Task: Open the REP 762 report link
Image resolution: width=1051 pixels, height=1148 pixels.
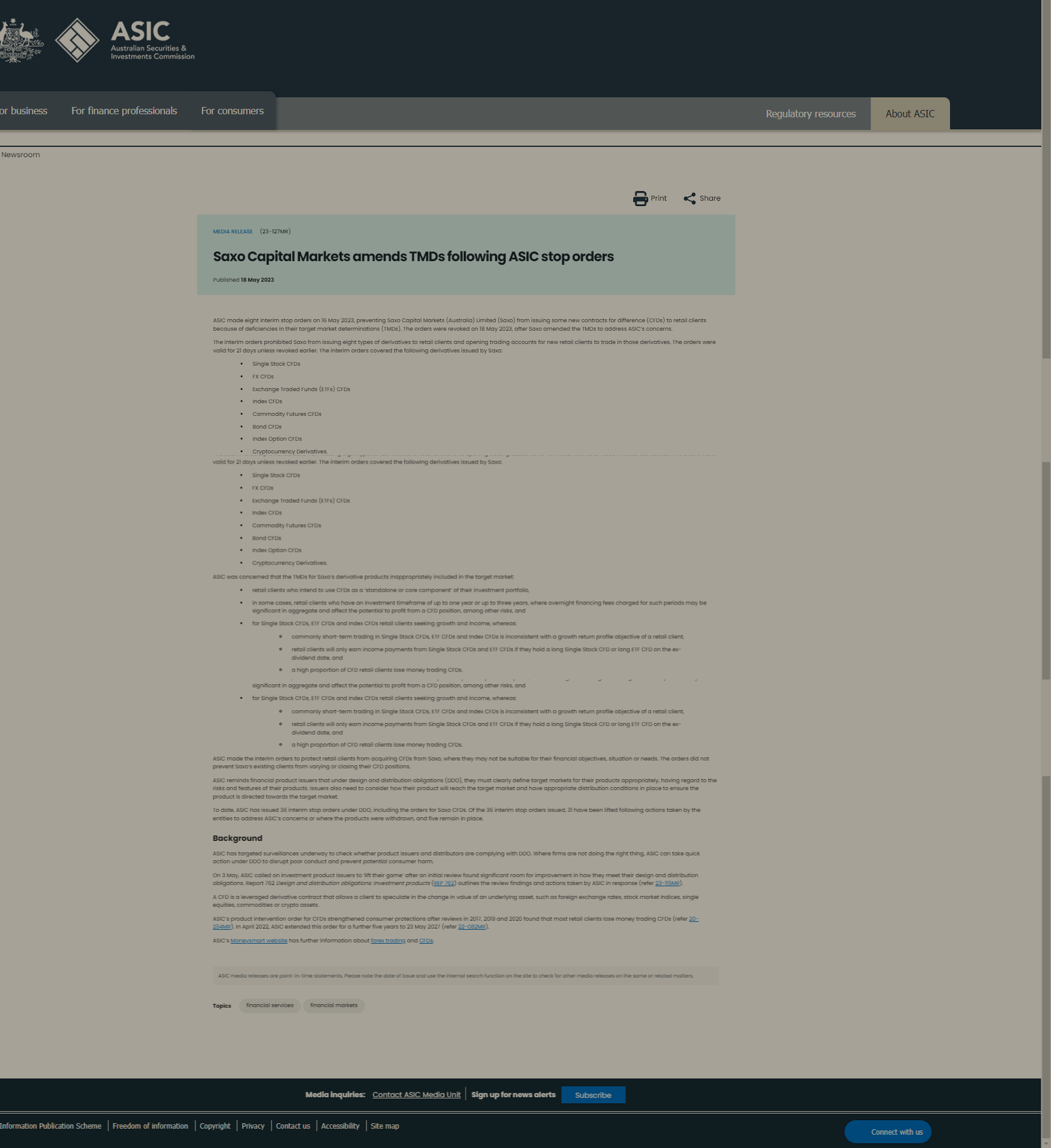Action: pyautogui.click(x=444, y=883)
